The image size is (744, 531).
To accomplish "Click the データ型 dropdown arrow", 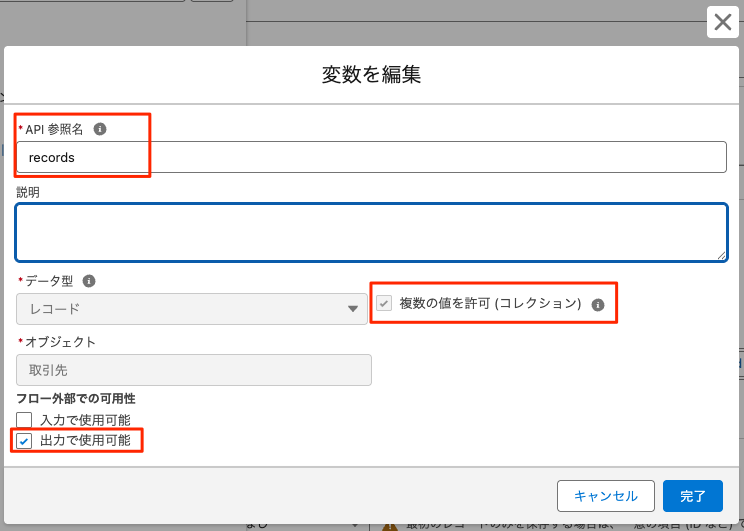I will (x=353, y=309).
